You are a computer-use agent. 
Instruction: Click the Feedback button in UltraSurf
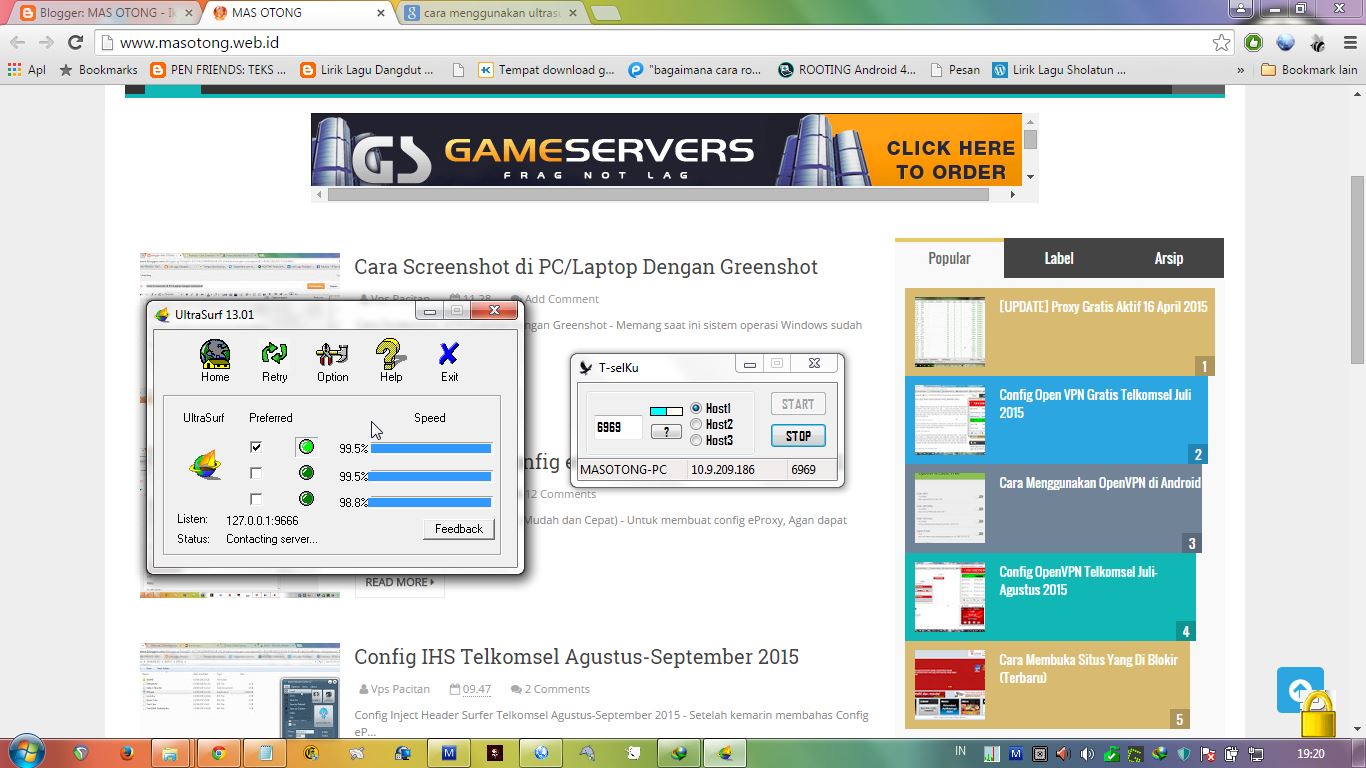[x=459, y=529]
